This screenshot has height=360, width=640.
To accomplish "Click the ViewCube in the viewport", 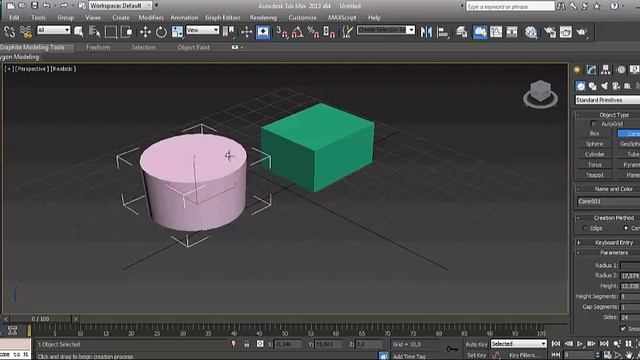I will (x=540, y=93).
